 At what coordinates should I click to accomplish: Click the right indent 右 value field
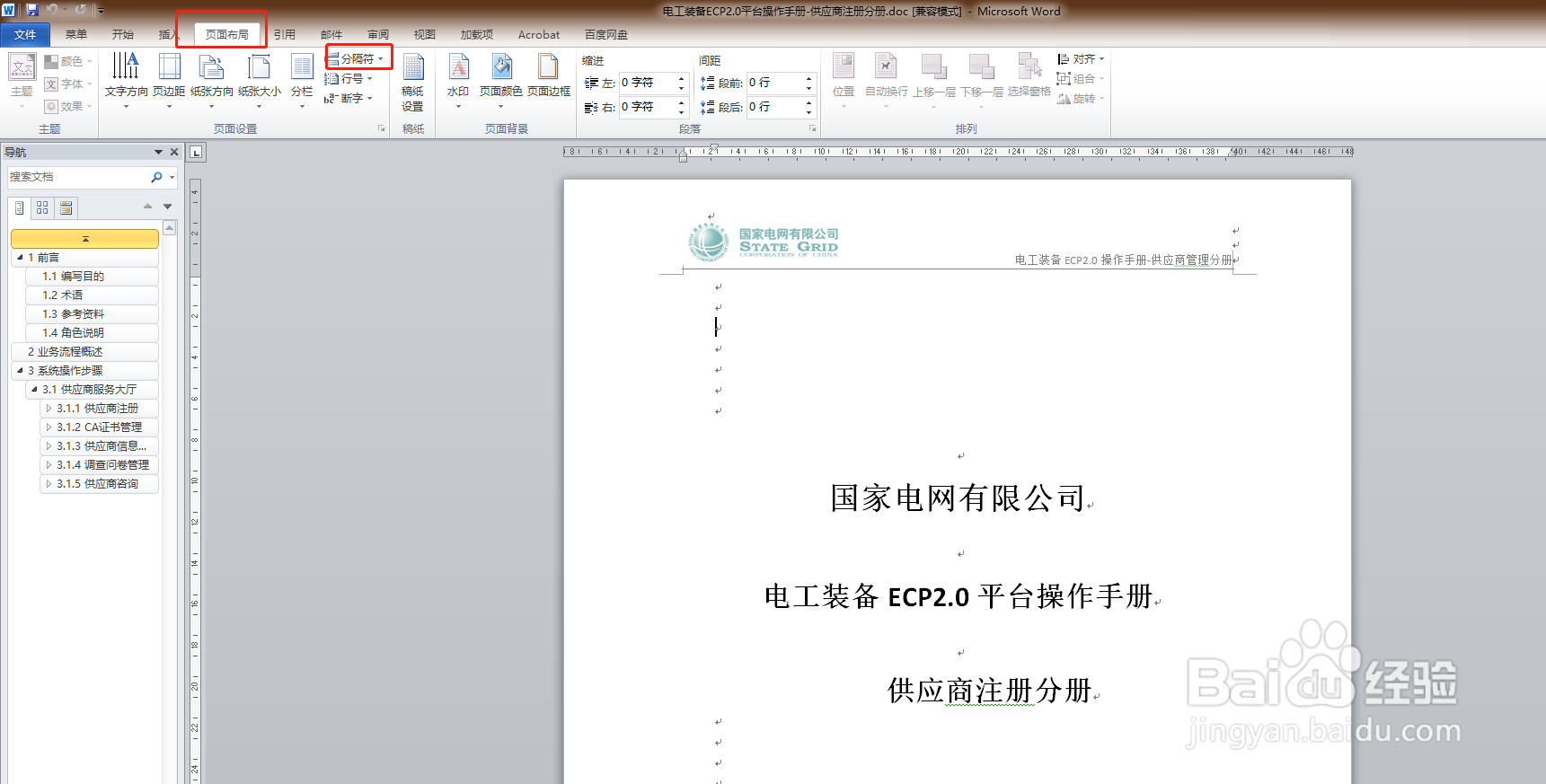(x=647, y=107)
